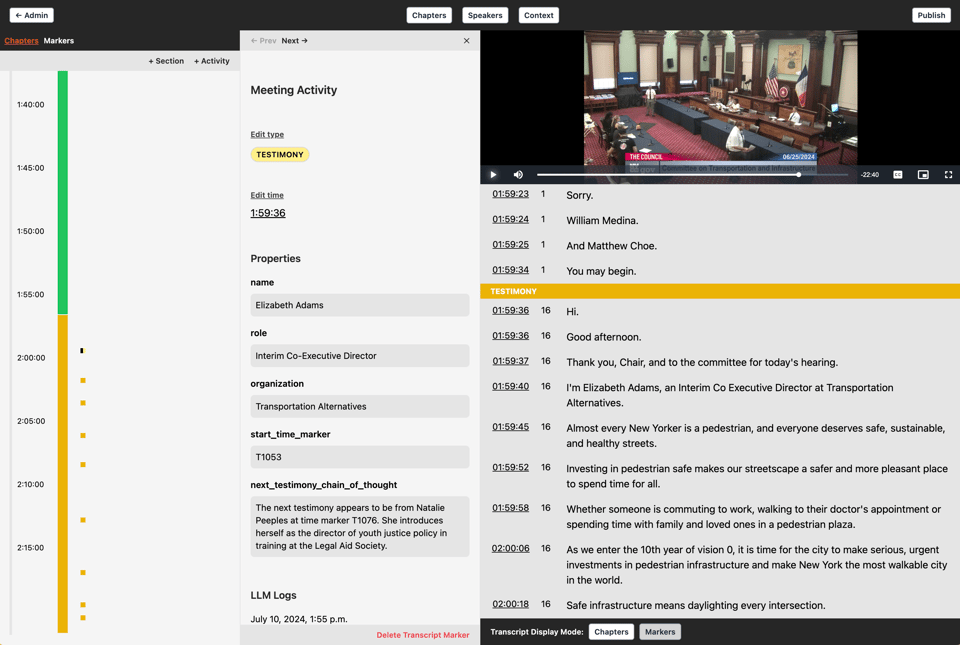The height and width of the screenshot is (645, 960).
Task: Jump to transcript timestamp 01:59:40
Action: [510, 386]
